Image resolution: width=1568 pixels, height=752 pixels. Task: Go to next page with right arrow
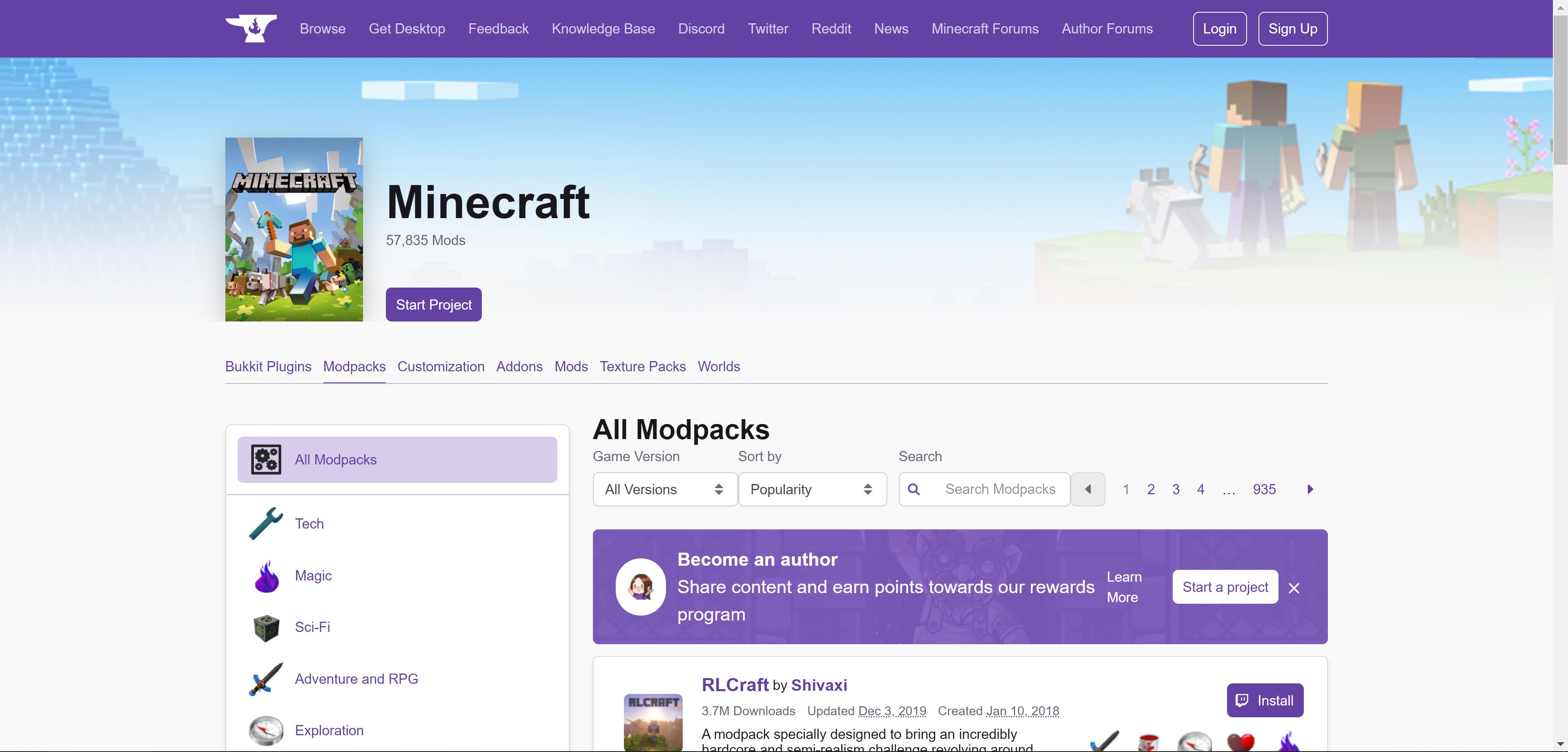pos(1310,489)
